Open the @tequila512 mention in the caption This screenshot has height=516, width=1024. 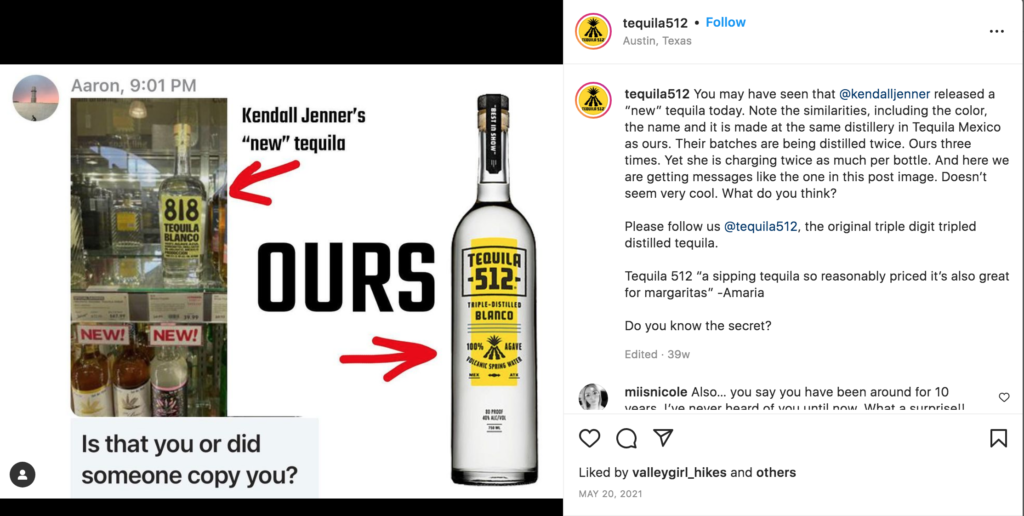click(760, 227)
